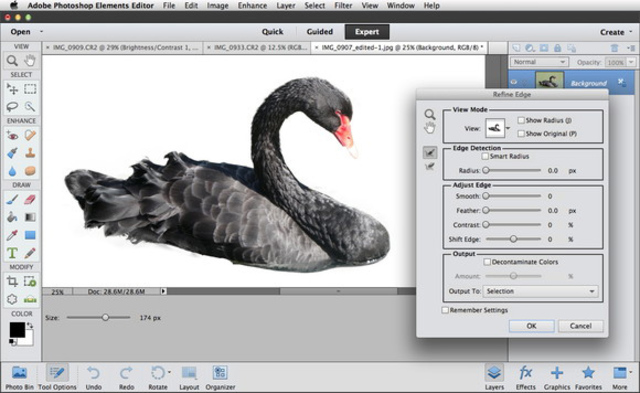Image resolution: width=640 pixels, height=393 pixels.
Task: Open the layer blend mode Normal dropdown
Action: pyautogui.click(x=539, y=62)
